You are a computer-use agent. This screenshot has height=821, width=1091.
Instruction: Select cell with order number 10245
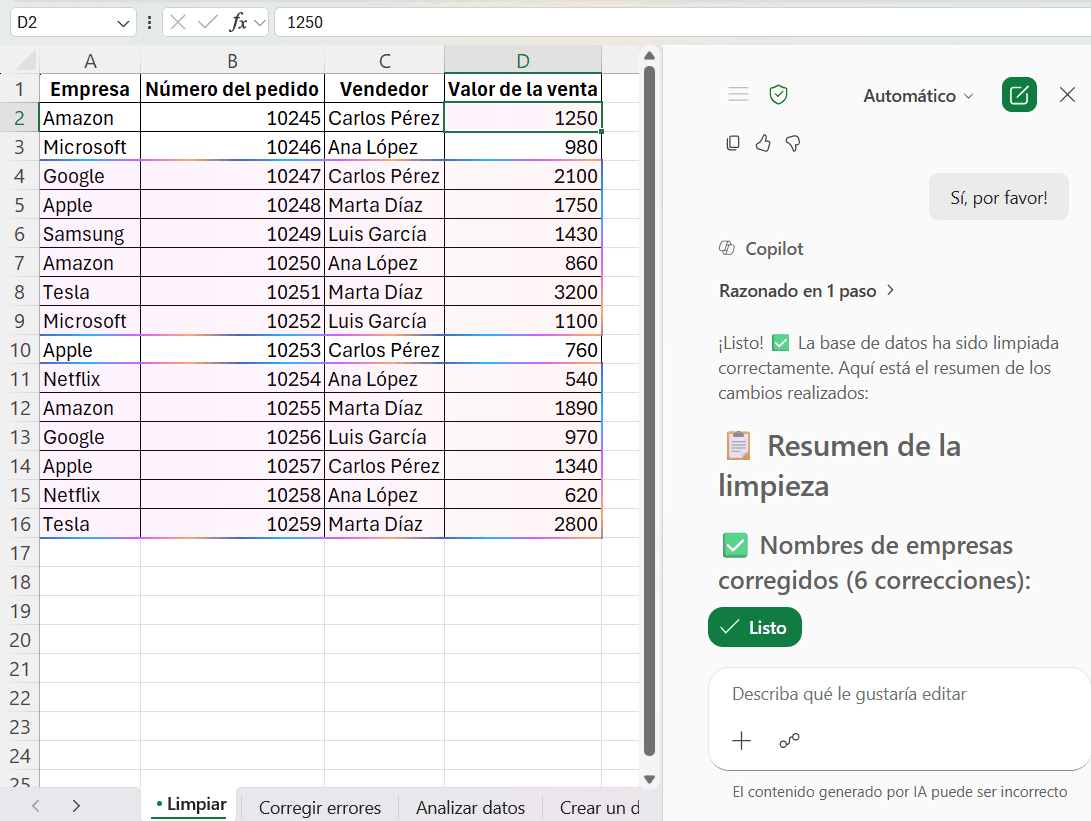[232, 118]
